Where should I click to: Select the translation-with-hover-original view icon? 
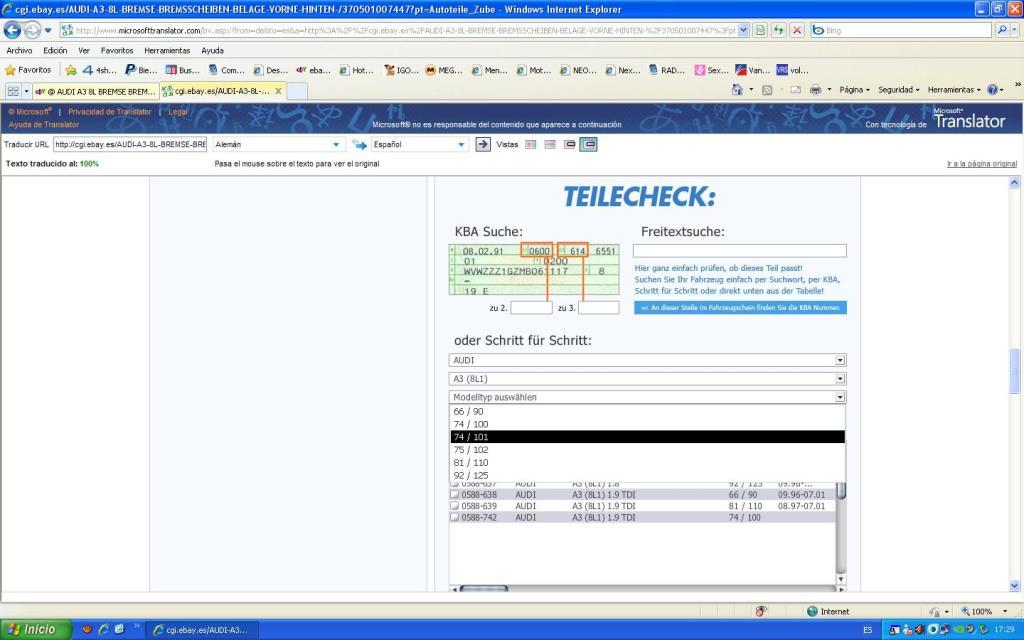pyautogui.click(x=588, y=144)
